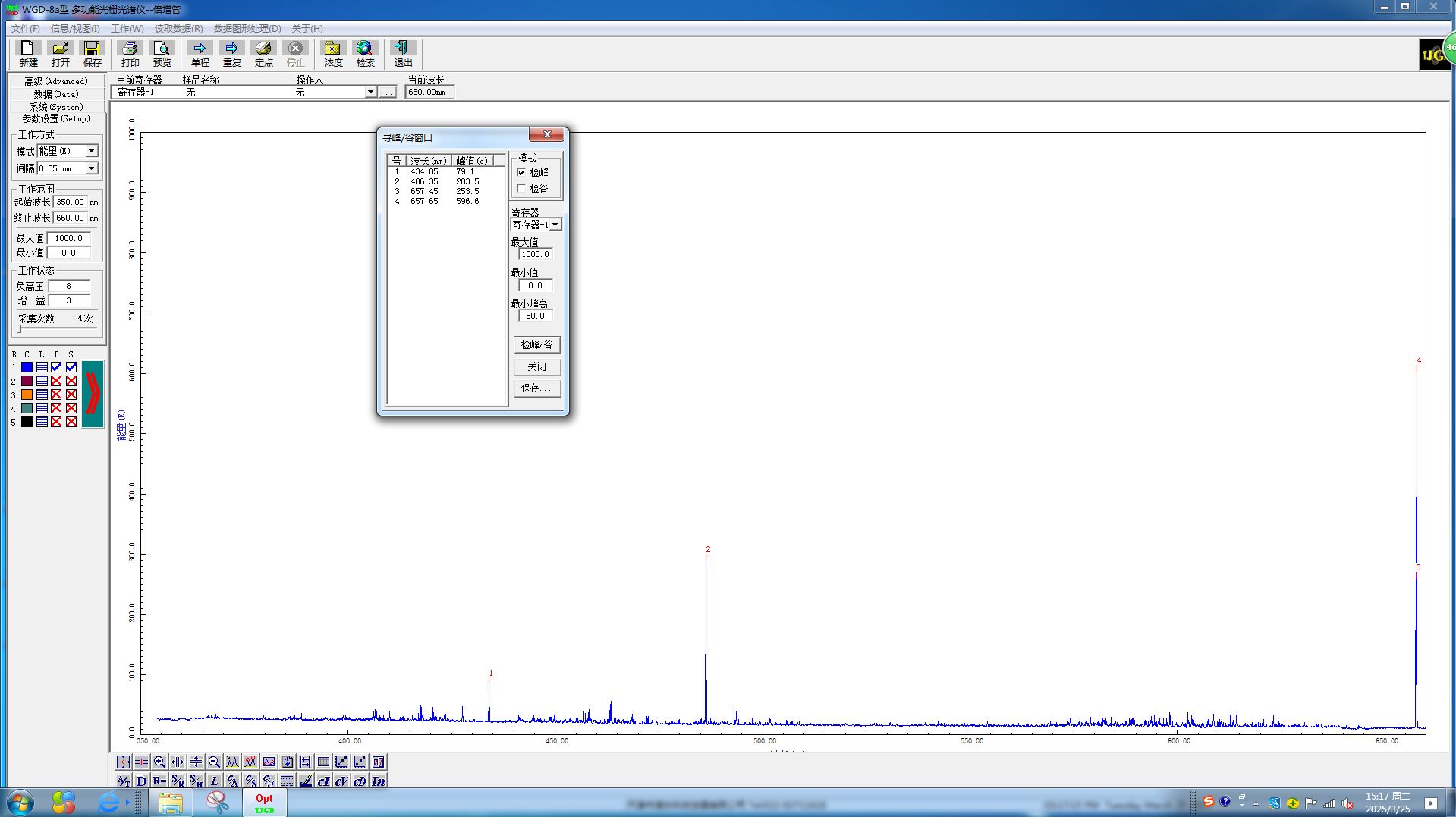Click the 退出 exit icon
This screenshot has width=1456, height=817.
pyautogui.click(x=403, y=54)
